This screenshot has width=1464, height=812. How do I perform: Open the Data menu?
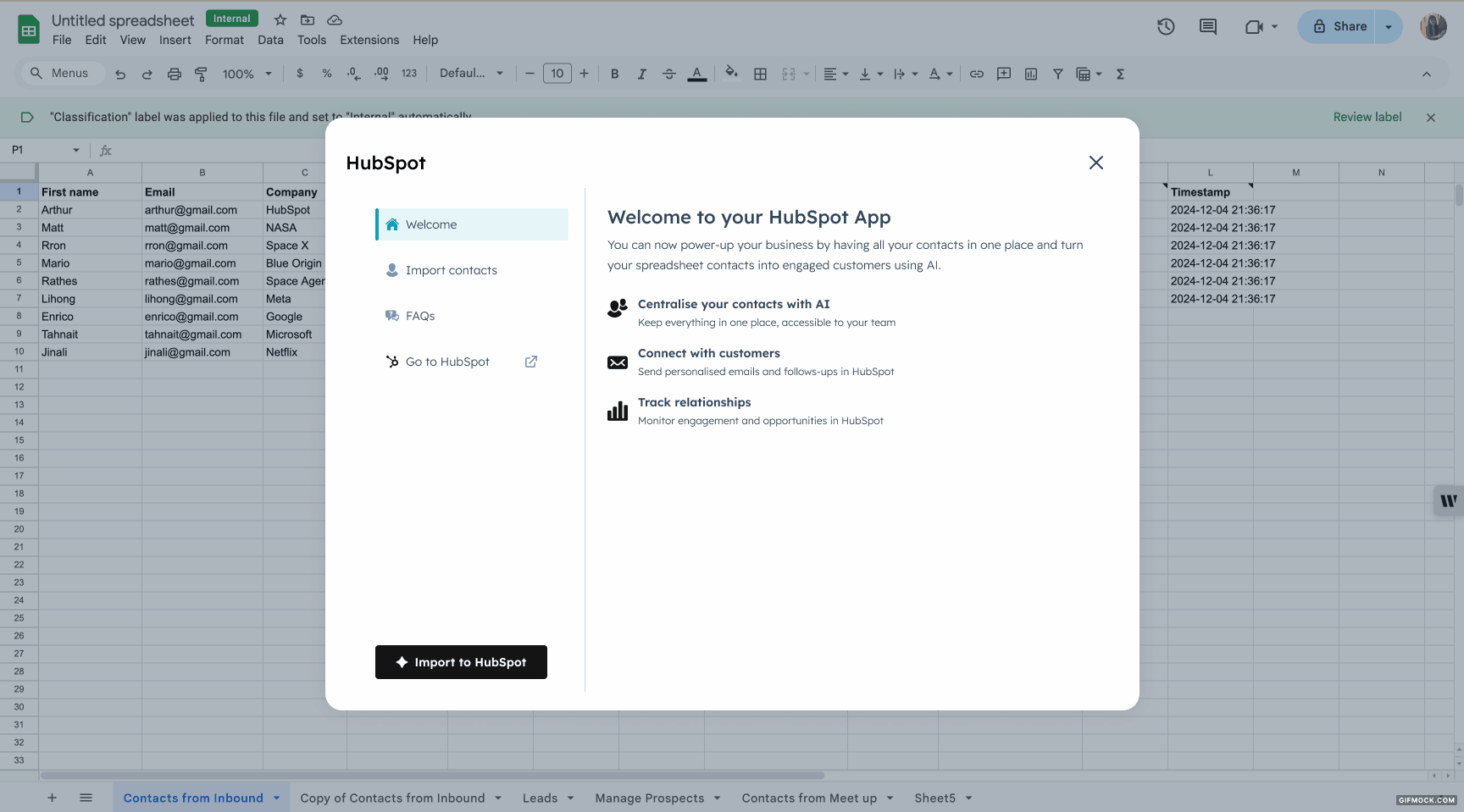tap(270, 40)
